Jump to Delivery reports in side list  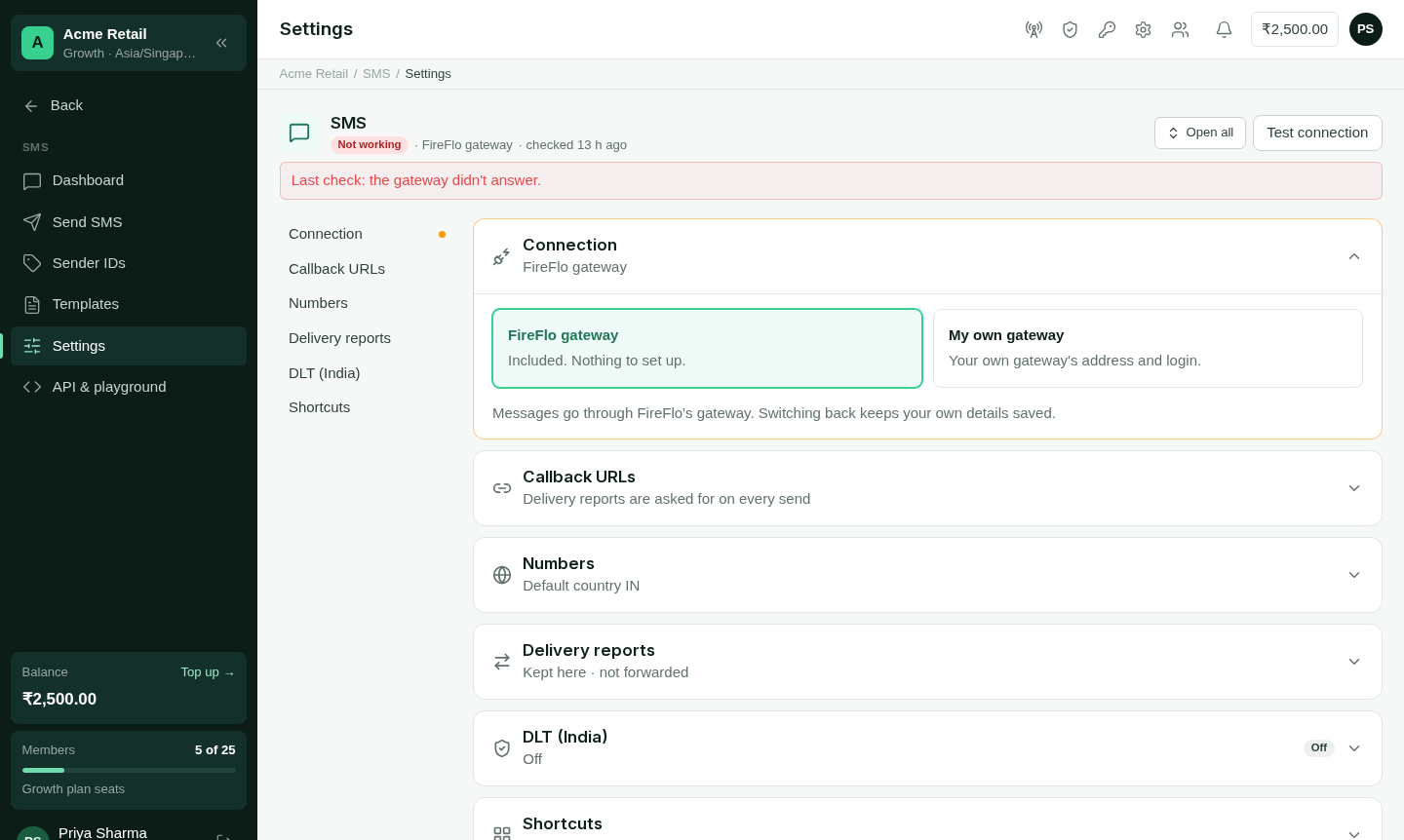367,338
